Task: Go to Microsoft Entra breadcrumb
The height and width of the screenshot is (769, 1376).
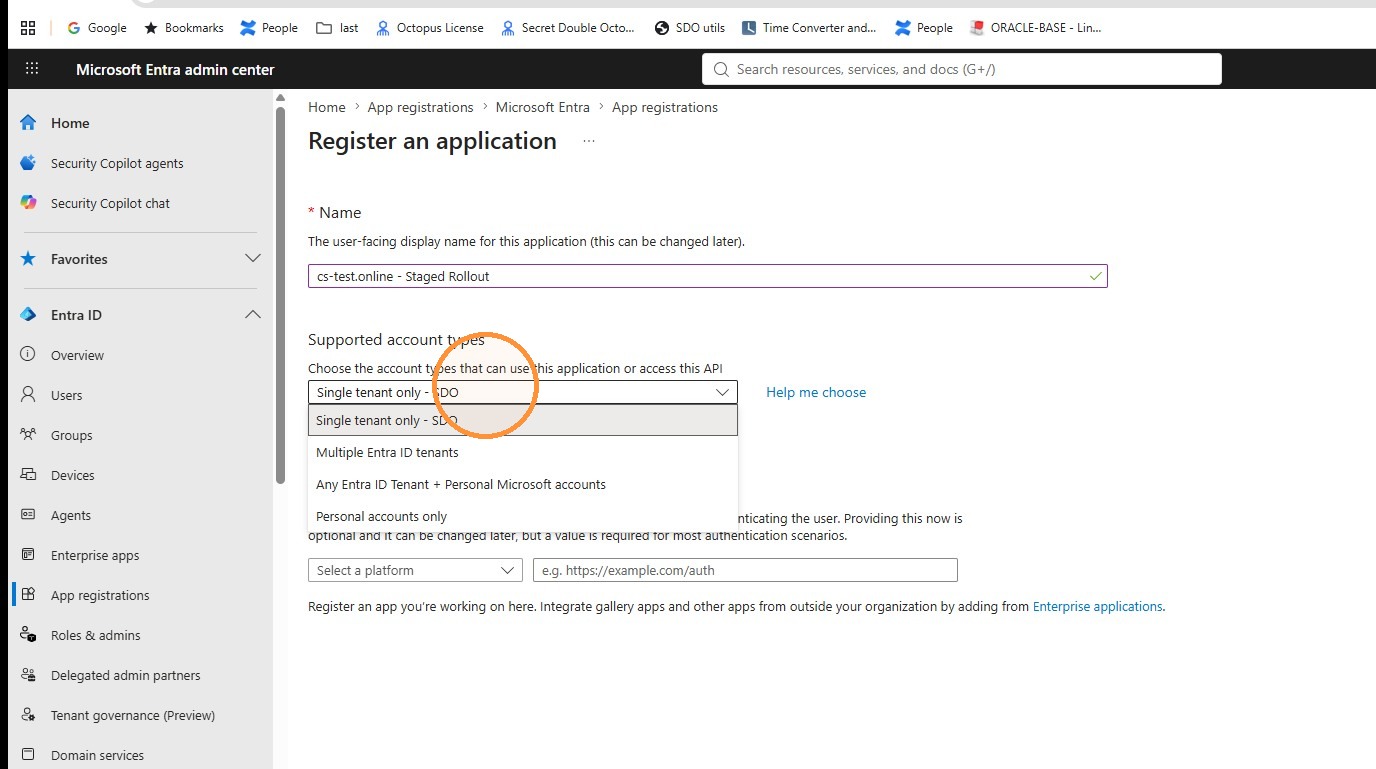Action: click(x=543, y=107)
